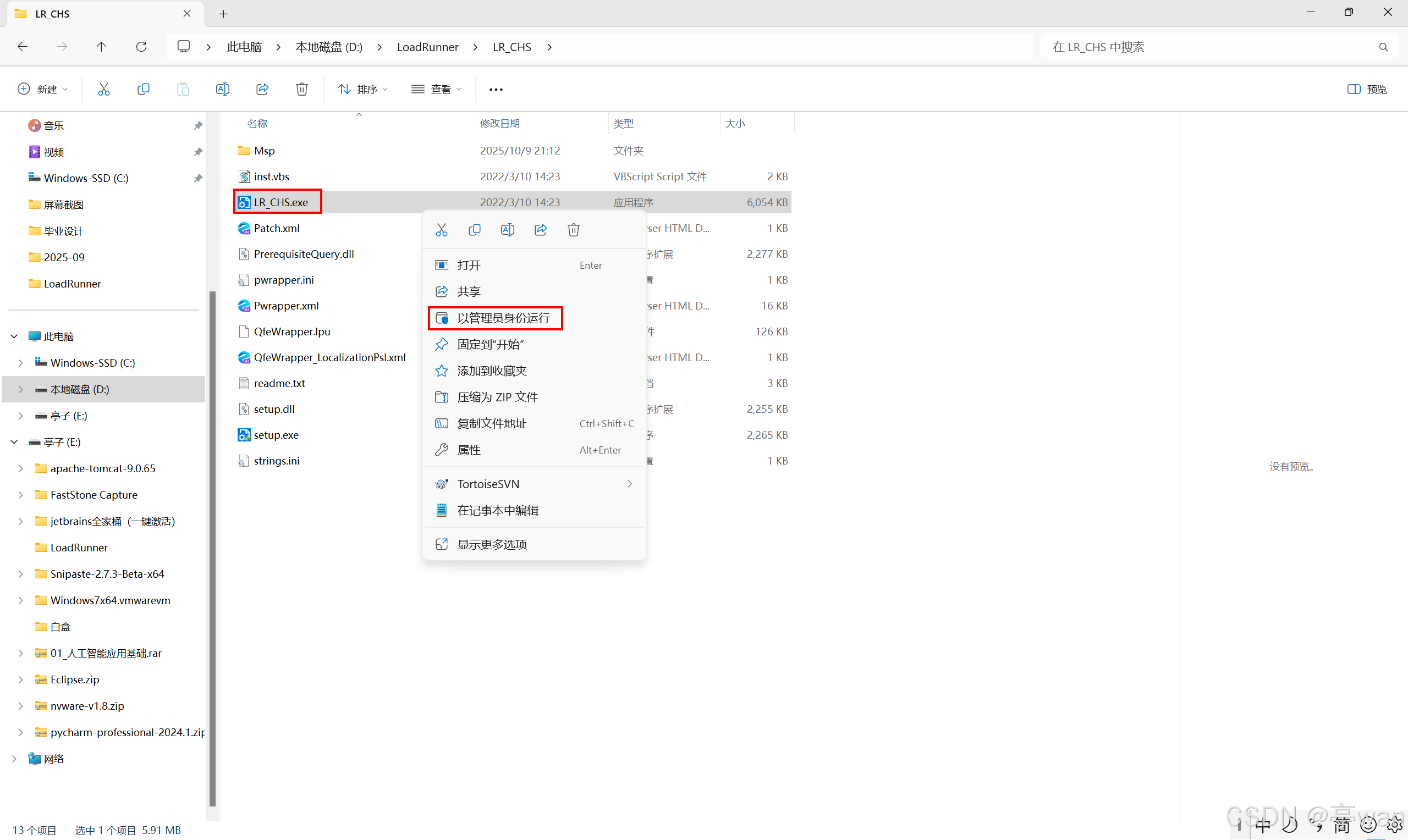The width and height of the screenshot is (1408, 840).
Task: Open the Sort dropdown menu
Action: tap(362, 89)
